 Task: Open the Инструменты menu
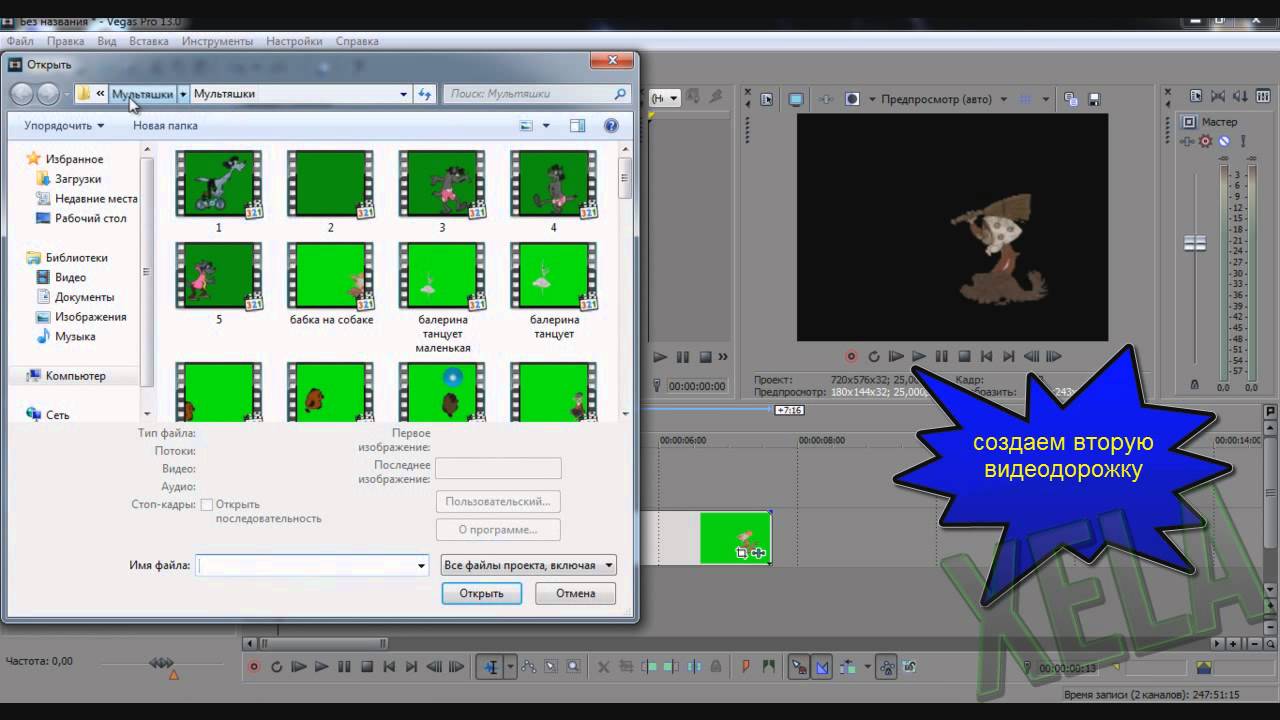pos(217,41)
